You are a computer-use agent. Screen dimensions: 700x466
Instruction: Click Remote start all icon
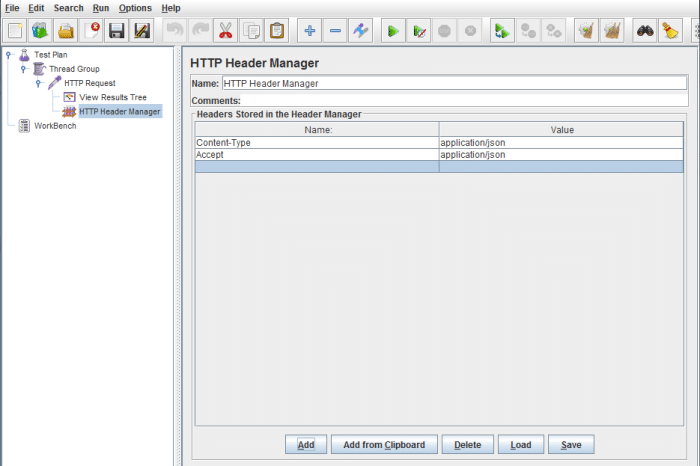502,31
